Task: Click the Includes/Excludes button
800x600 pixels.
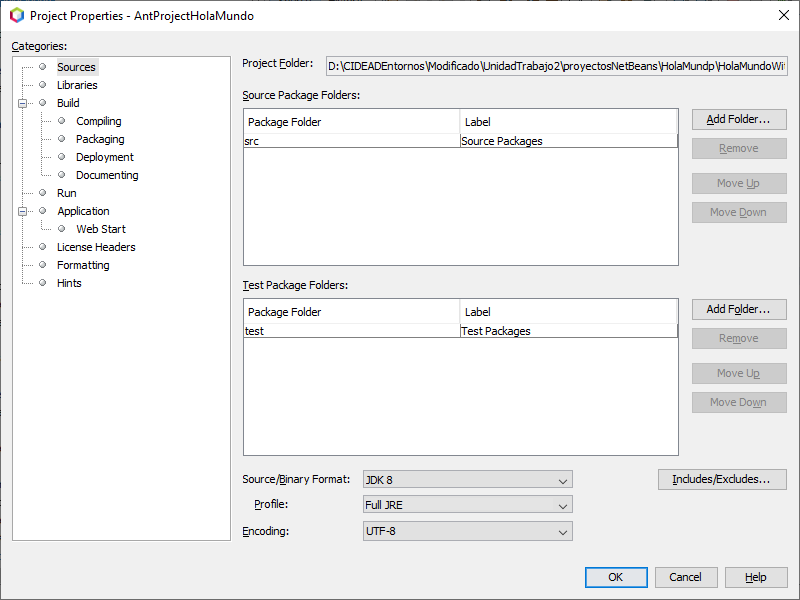Action: coord(721,480)
